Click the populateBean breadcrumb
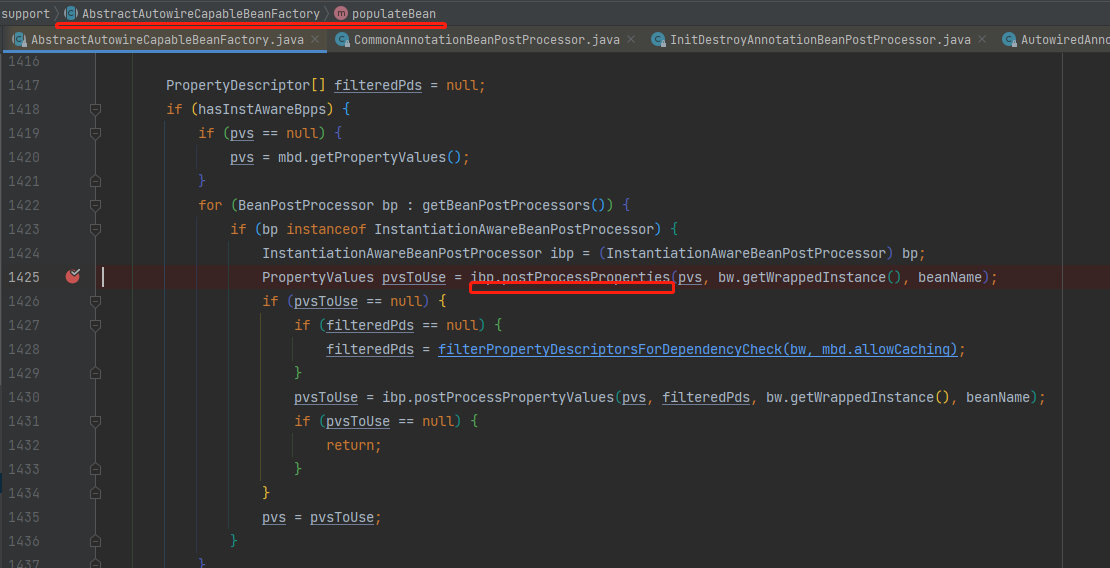1110x568 pixels. [x=393, y=13]
